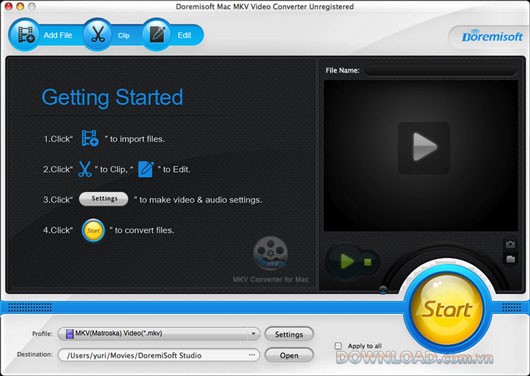Stop playback with the green square button
The width and height of the screenshot is (530, 376).
coord(368,262)
